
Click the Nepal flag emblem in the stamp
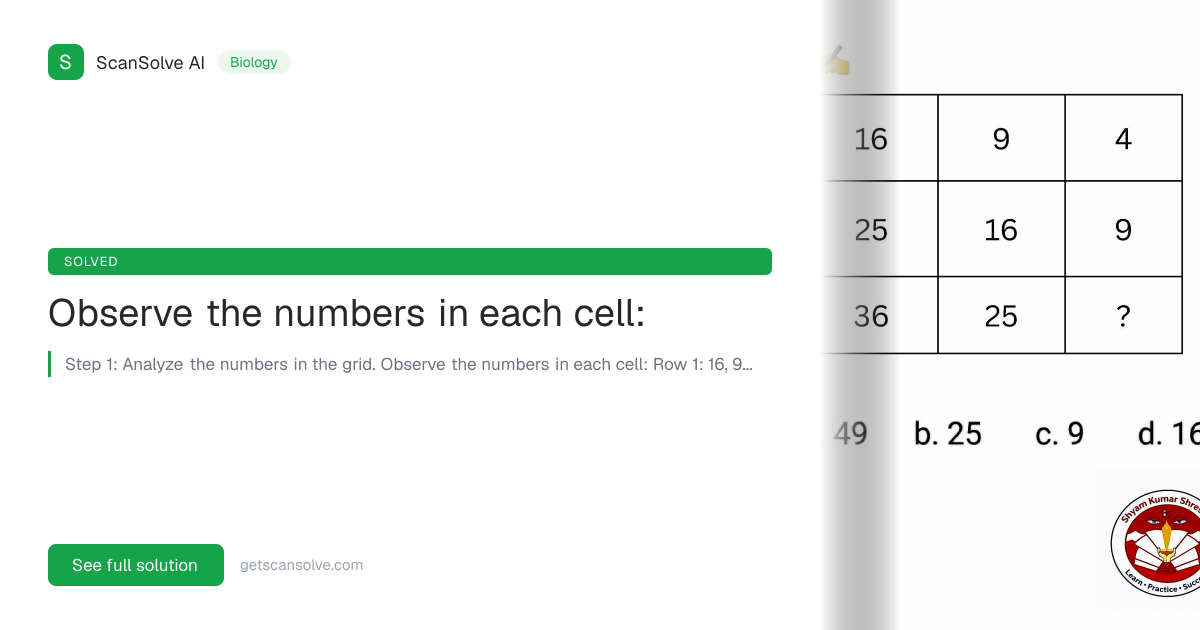tap(1165, 513)
